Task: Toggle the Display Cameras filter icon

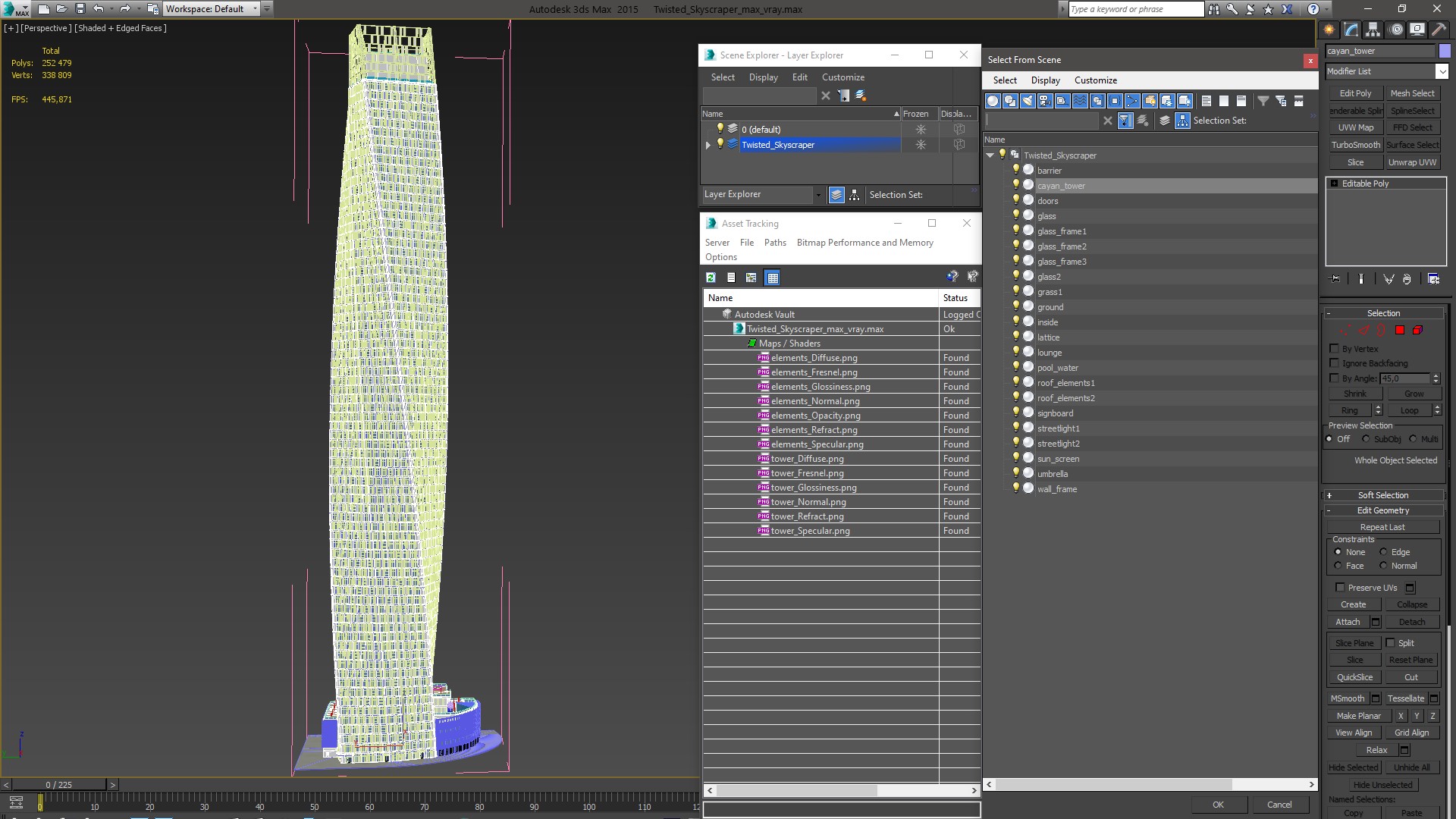Action: (1045, 101)
